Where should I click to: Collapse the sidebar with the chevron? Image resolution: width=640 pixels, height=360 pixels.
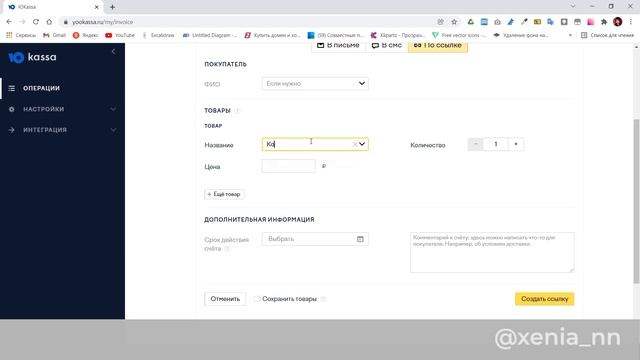tap(113, 52)
